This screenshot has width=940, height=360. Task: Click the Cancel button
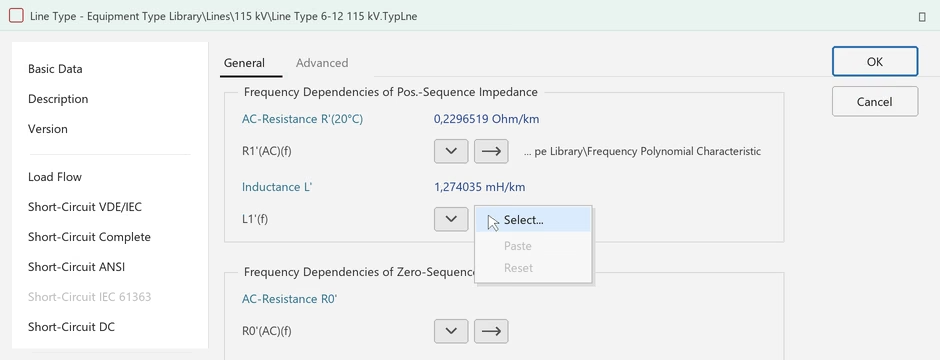click(875, 102)
